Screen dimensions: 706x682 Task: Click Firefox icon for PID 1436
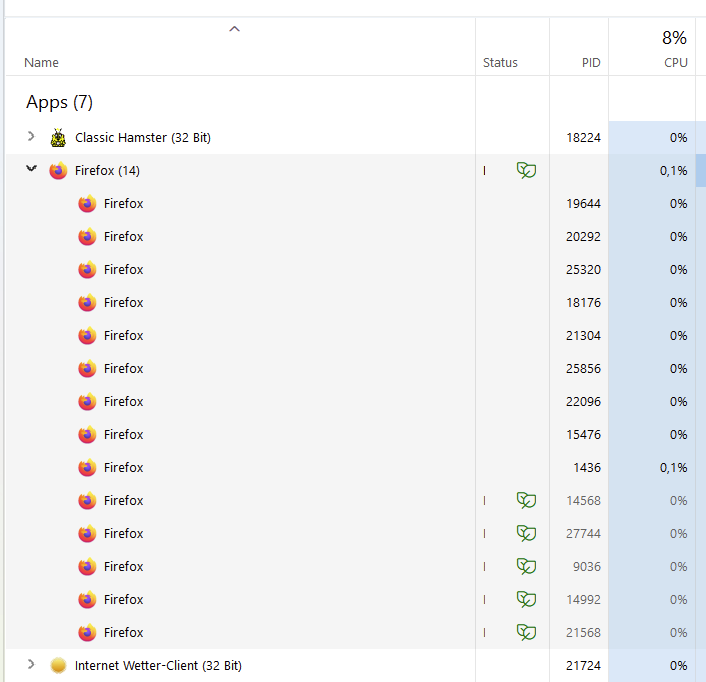click(87, 468)
